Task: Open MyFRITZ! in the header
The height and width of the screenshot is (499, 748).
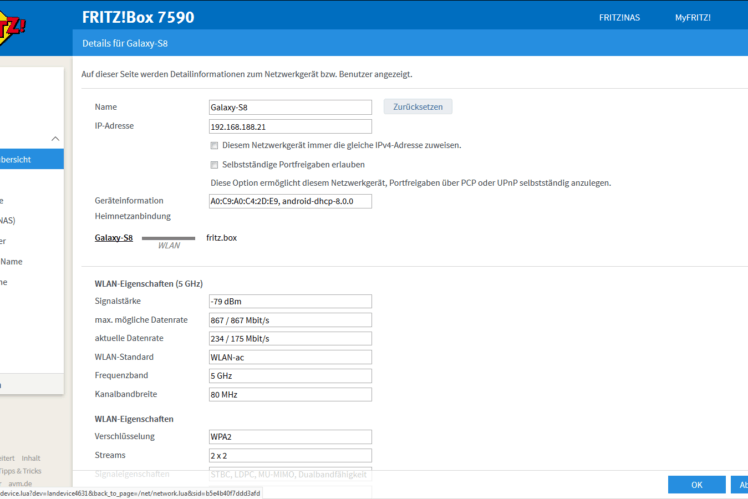Action: click(693, 18)
